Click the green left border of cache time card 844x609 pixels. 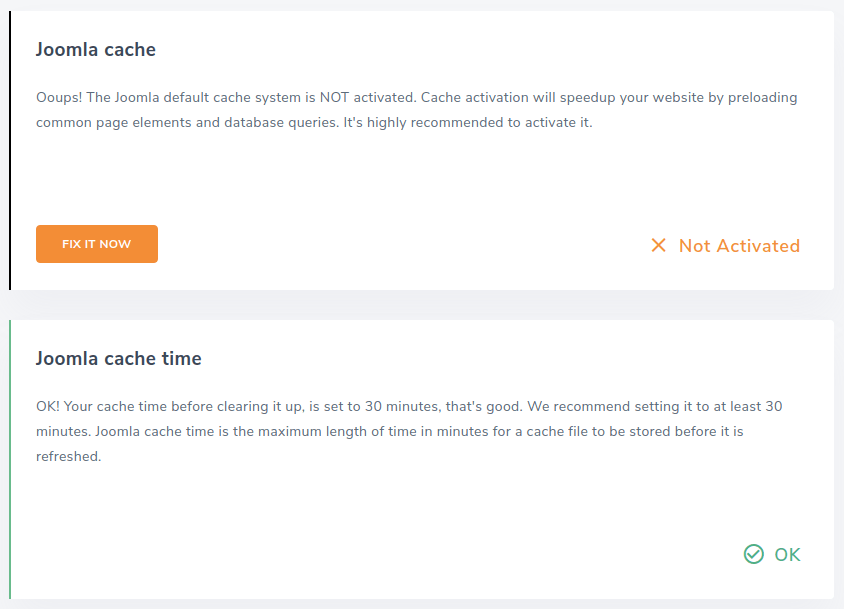(x=10, y=459)
